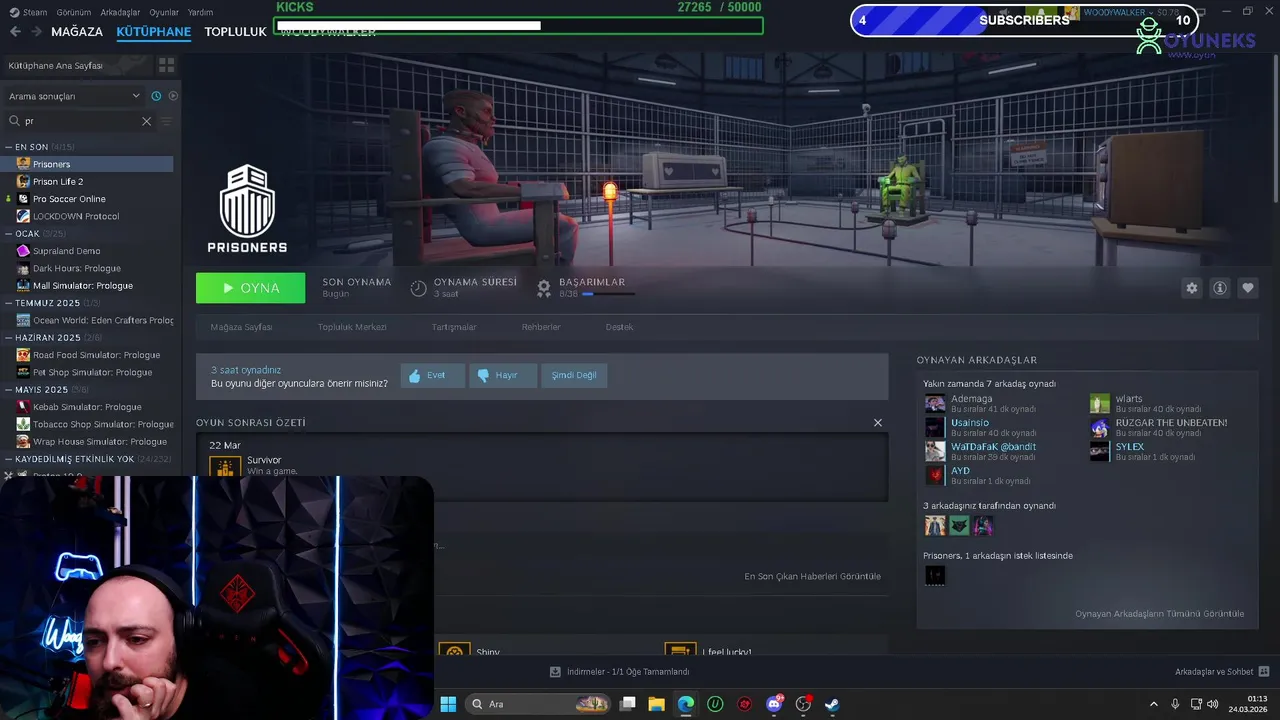Switch library to grid view icon
1280x720 pixels.
pos(166,65)
